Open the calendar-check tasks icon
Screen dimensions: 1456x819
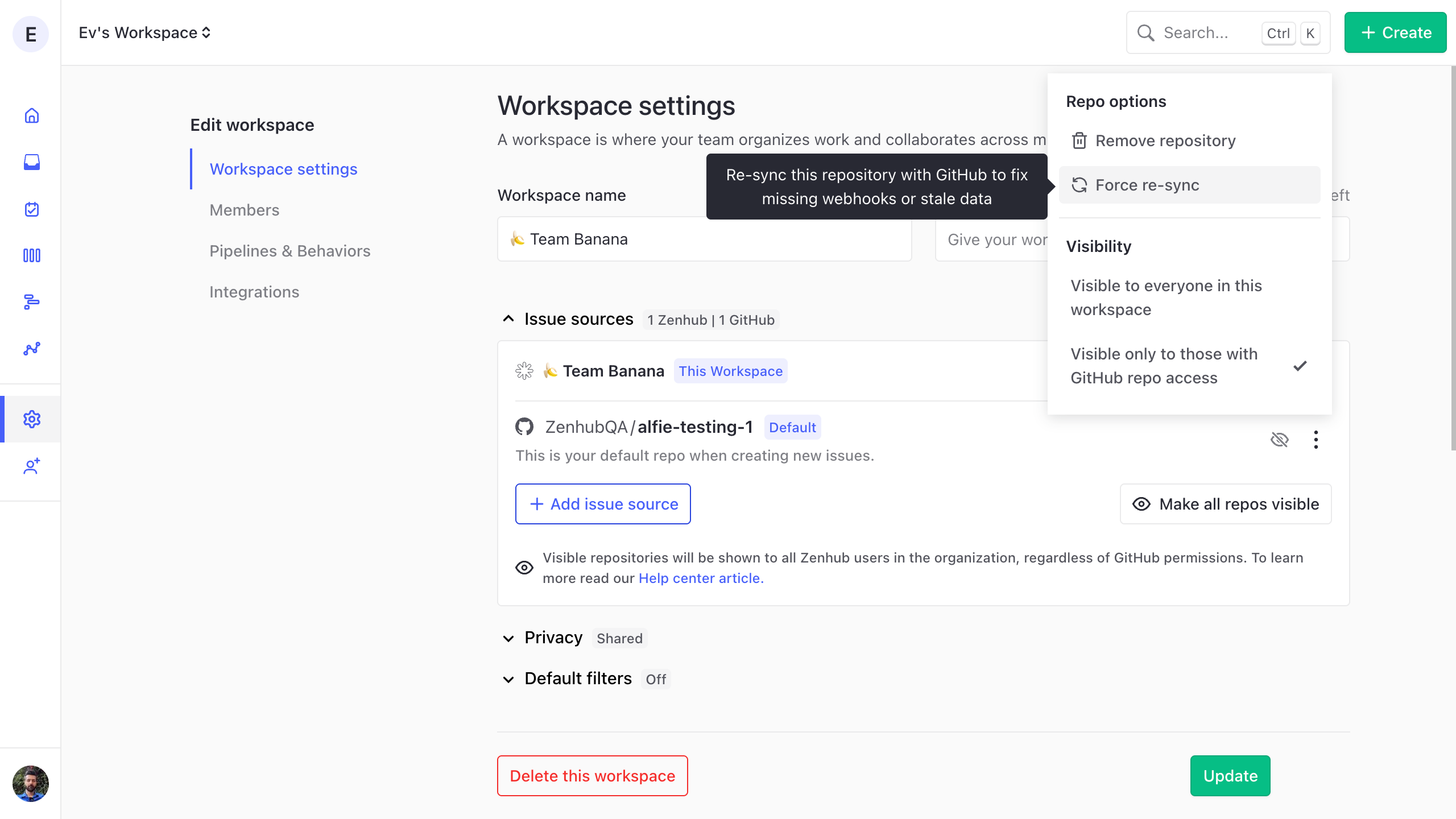[32, 209]
